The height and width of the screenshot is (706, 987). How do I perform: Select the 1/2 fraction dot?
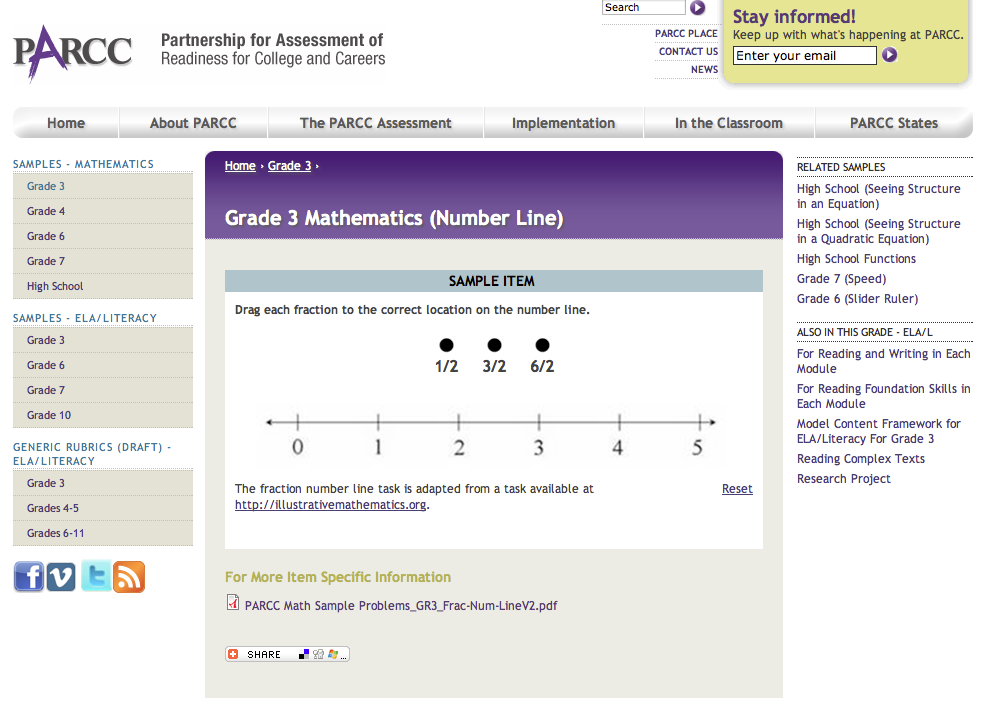coord(446,345)
